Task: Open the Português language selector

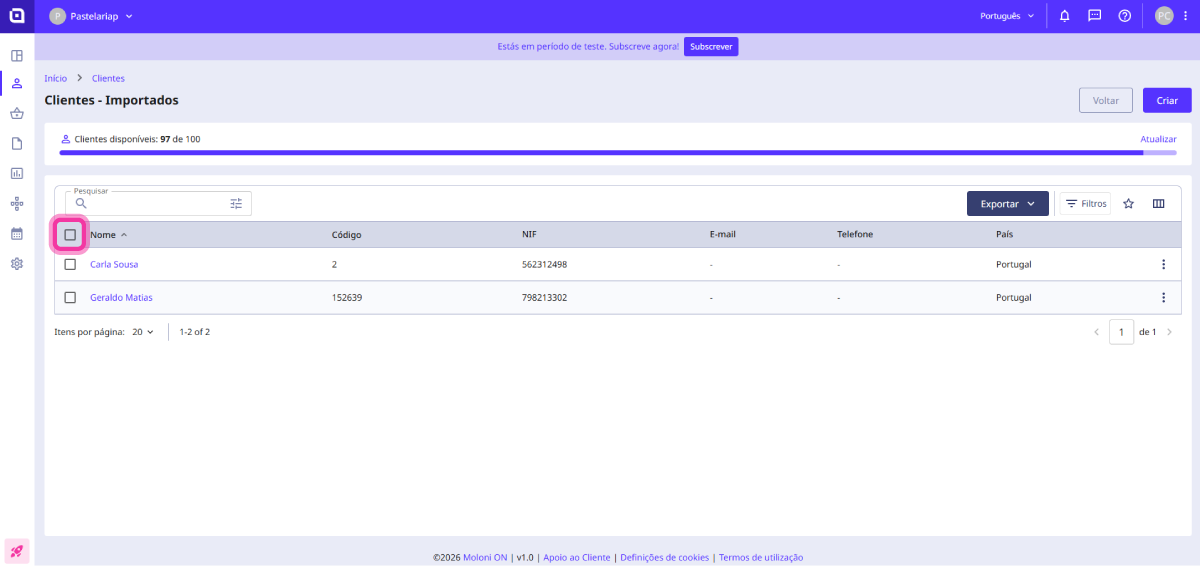Action: 1007,16
